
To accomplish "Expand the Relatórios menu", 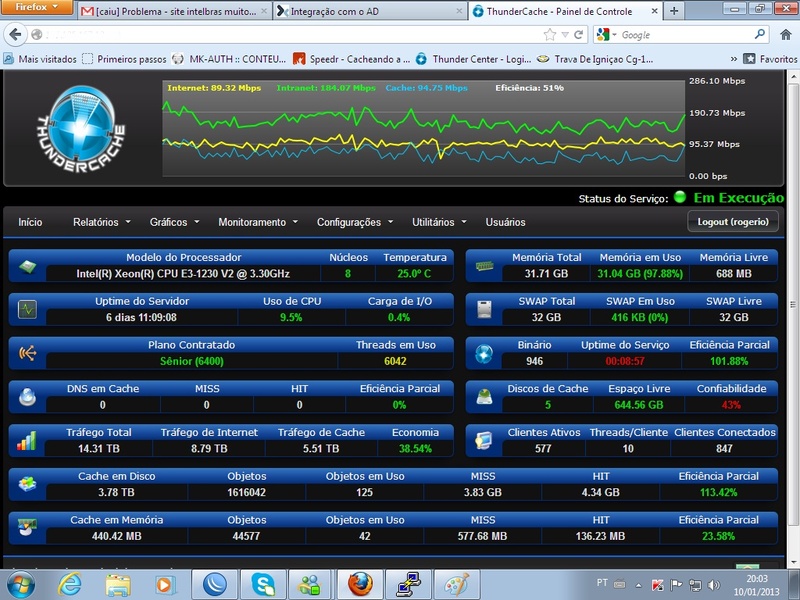I will tap(102, 222).
